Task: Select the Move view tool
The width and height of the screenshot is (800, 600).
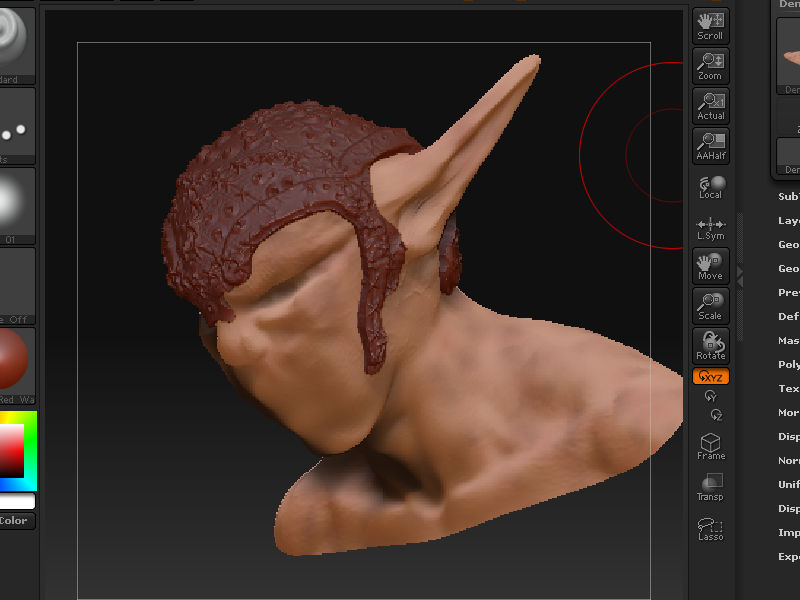Action: coord(710,266)
